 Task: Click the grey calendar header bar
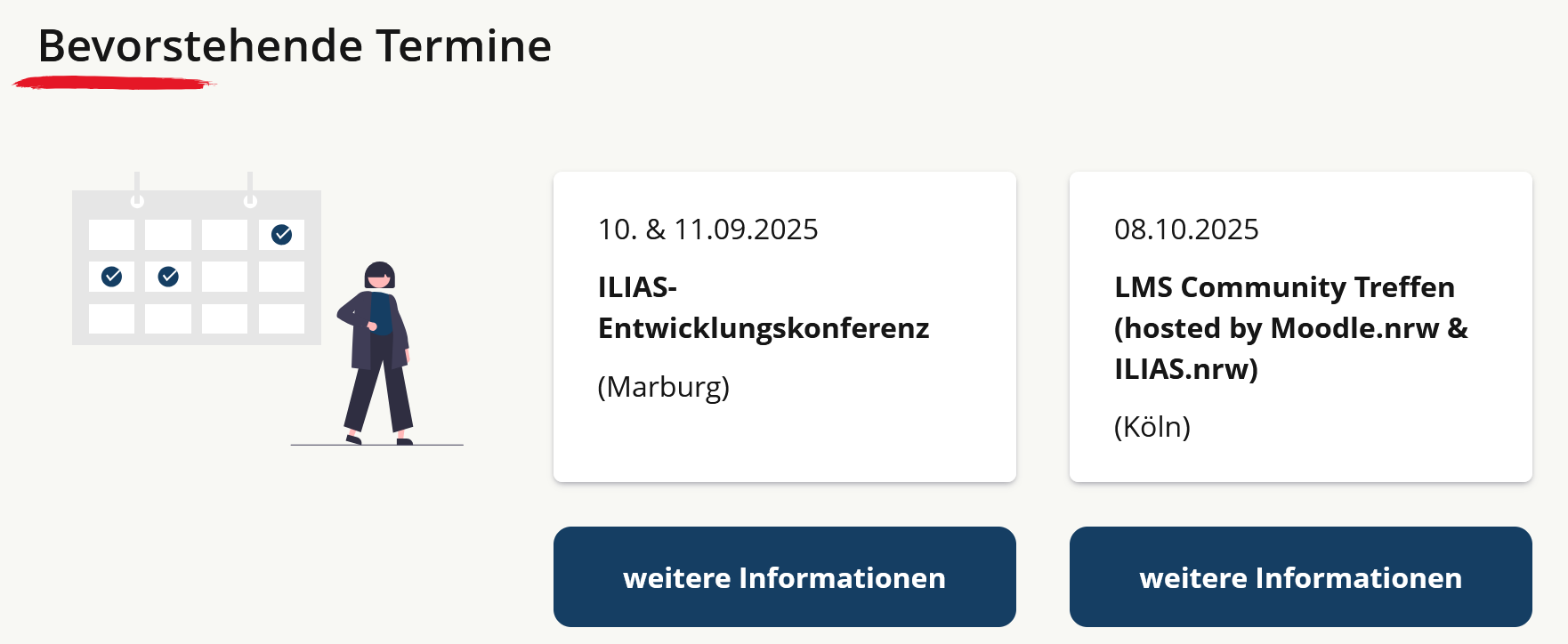pos(197,204)
